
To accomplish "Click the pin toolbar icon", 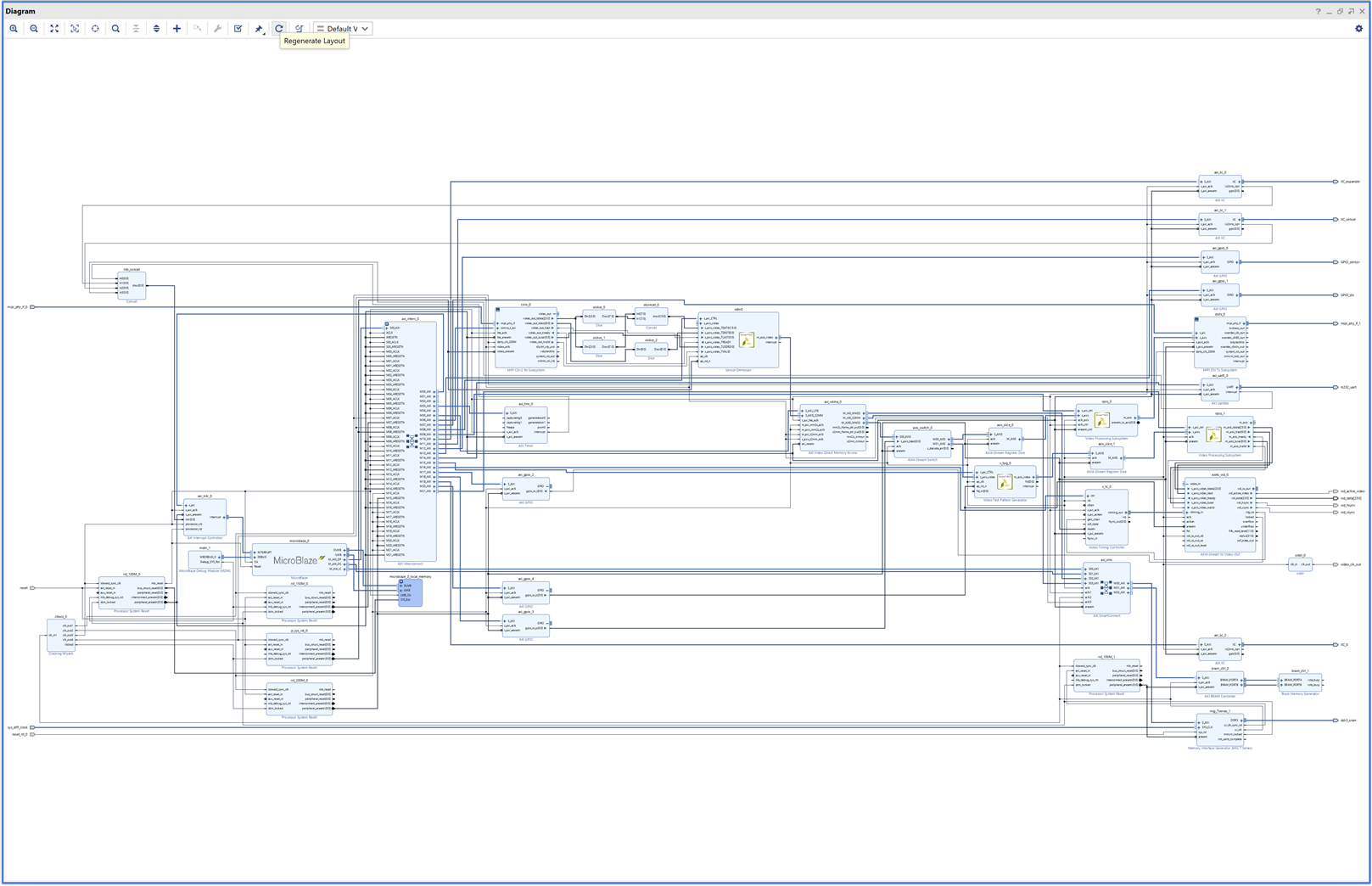I will [x=259, y=29].
